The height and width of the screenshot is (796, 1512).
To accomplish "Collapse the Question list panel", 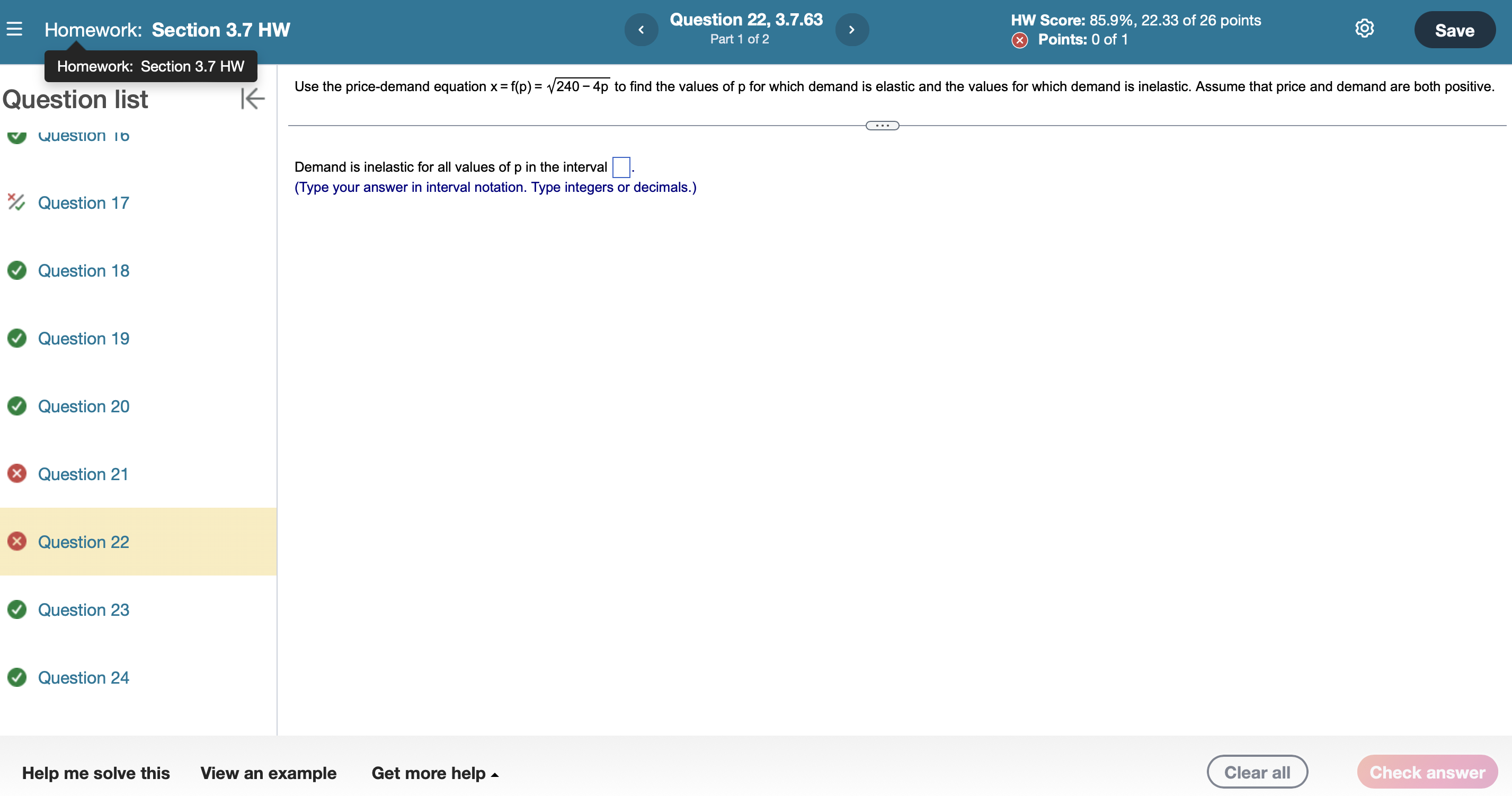I will (253, 99).
